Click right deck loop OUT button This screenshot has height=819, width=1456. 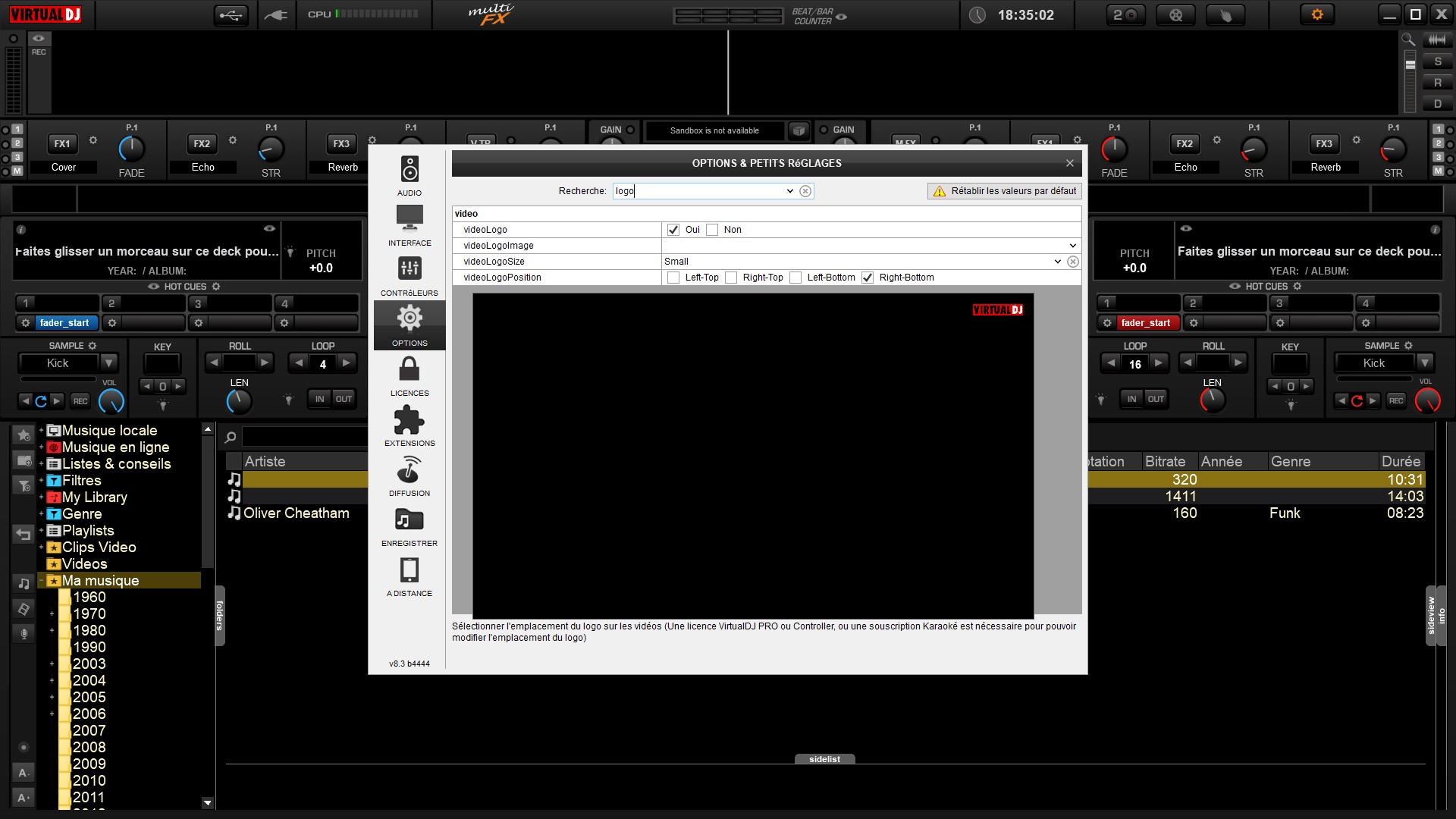pos(1156,399)
